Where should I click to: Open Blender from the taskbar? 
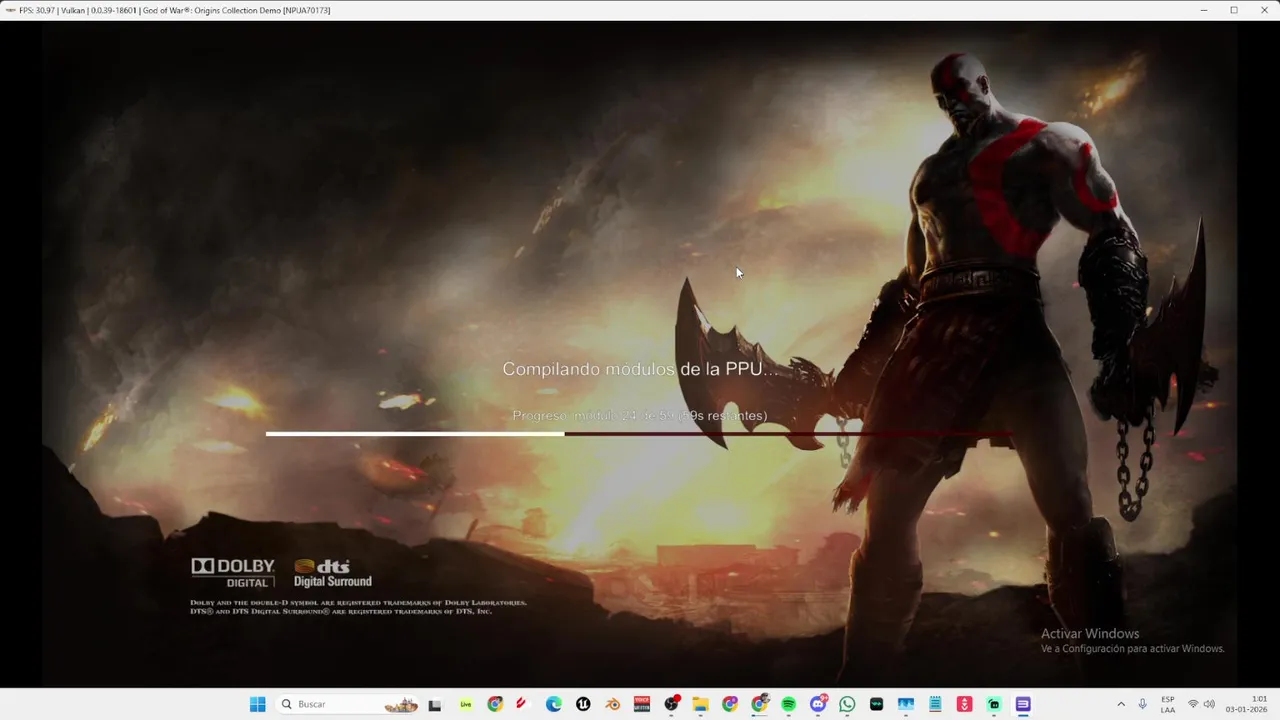(x=612, y=704)
